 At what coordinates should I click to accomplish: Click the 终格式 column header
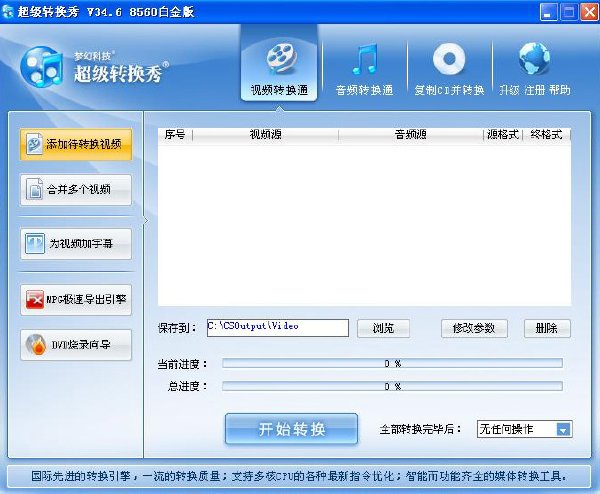546,135
